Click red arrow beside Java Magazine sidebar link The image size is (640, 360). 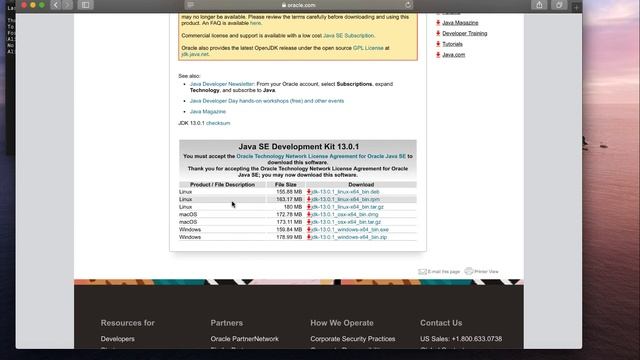coord(438,23)
